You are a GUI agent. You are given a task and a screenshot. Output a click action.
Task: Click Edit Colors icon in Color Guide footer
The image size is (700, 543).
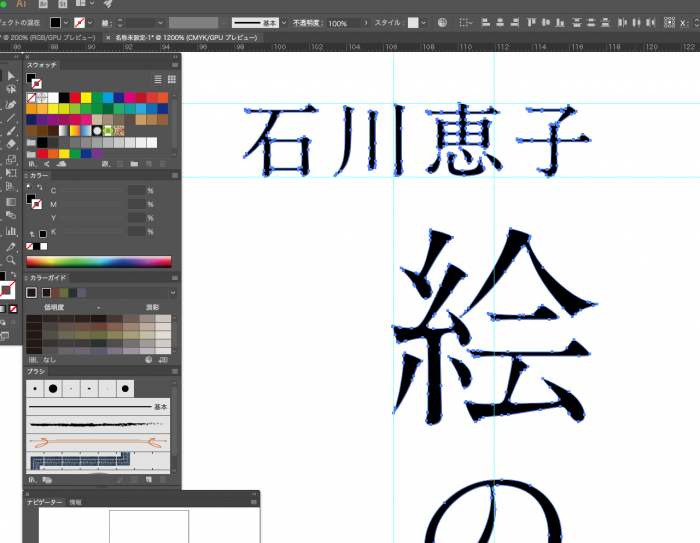click(149, 359)
